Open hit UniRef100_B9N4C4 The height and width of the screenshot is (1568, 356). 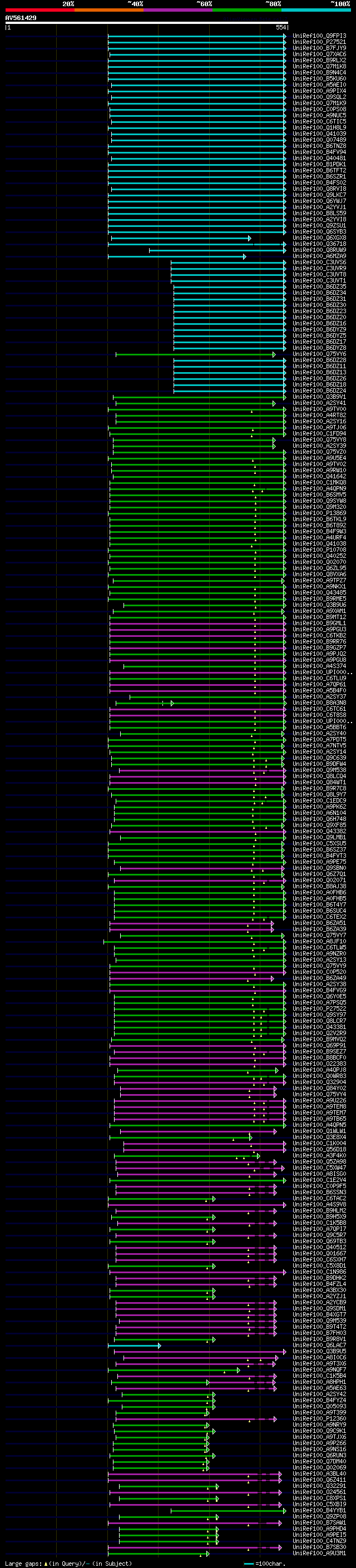click(x=319, y=72)
